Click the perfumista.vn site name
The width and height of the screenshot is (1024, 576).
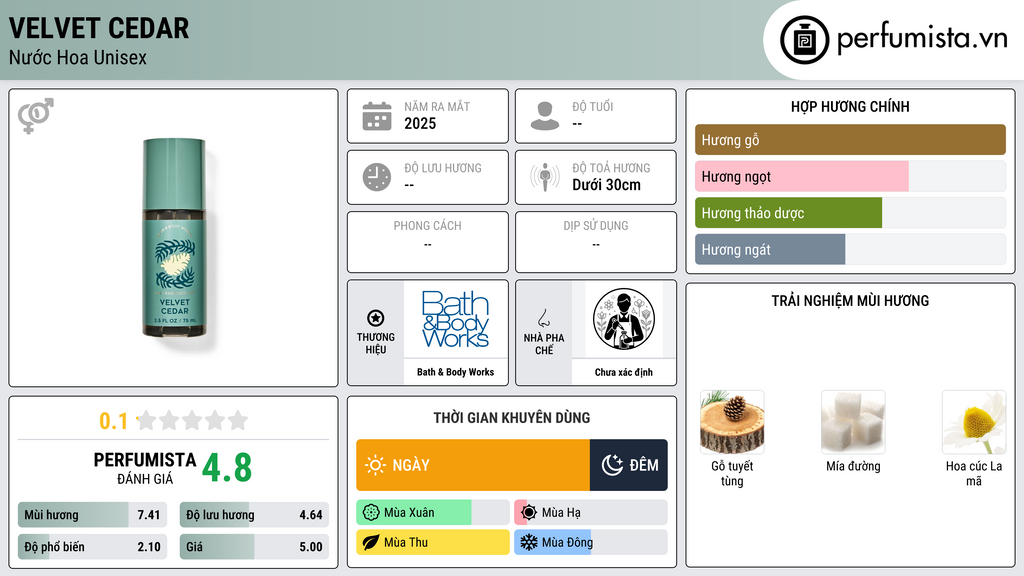[922, 39]
